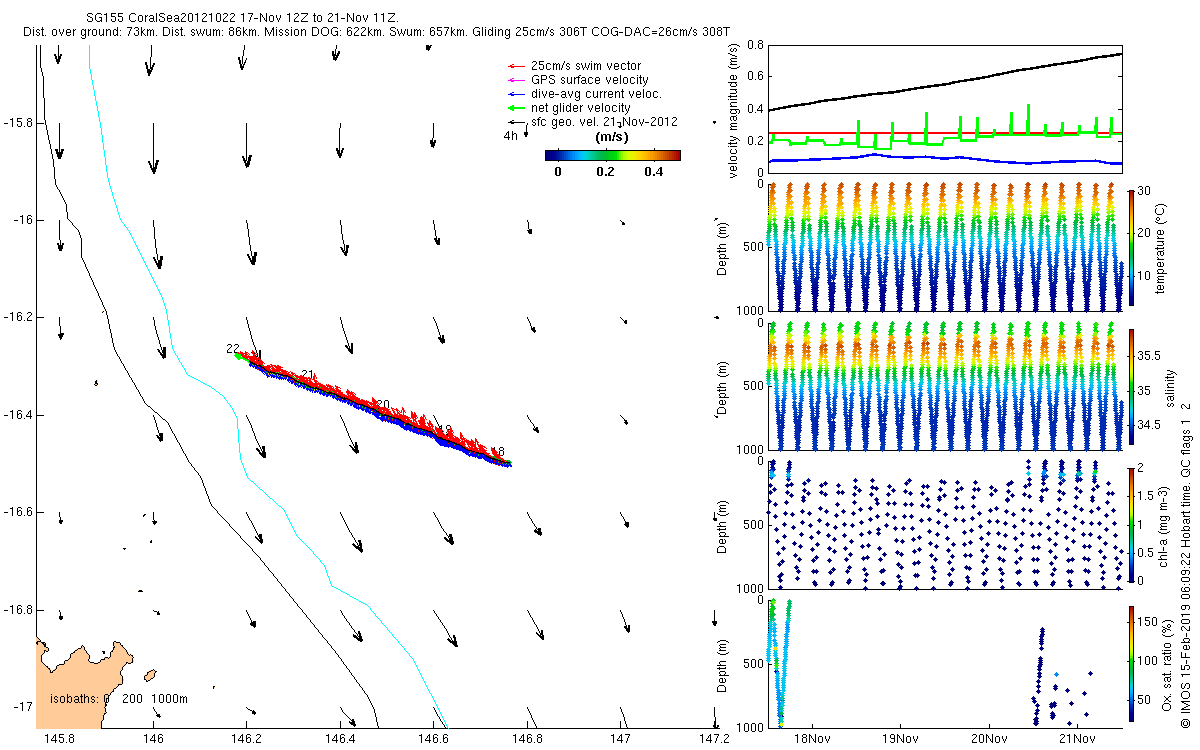Click the longitude tick label '146.2'
Screen dimensions: 1200x750
pos(246,738)
